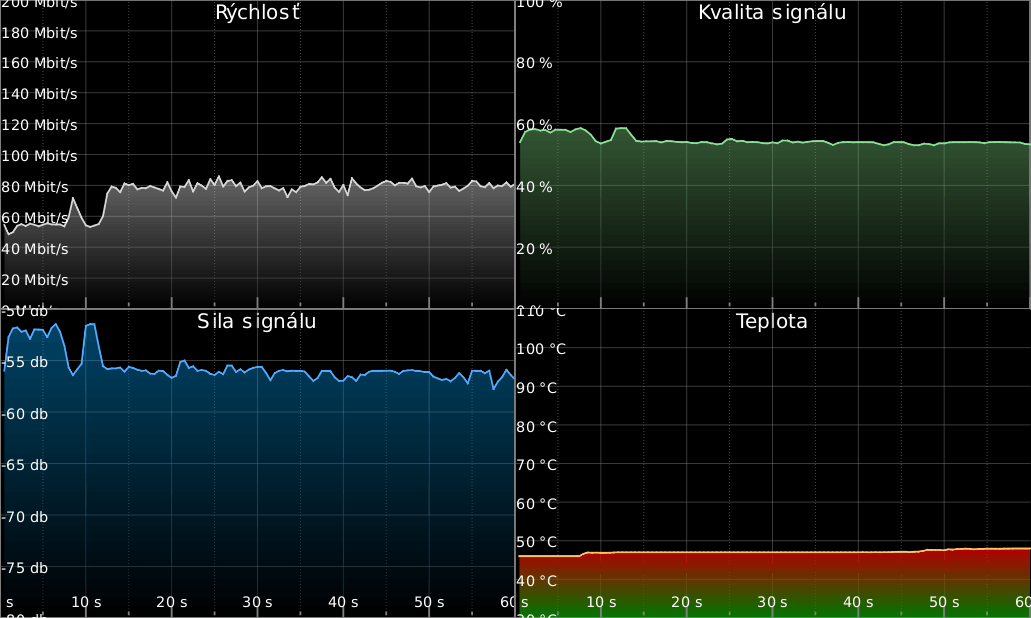The width and height of the screenshot is (1031, 618).
Task: Click the 50 °C temperature label
Action: point(537,542)
